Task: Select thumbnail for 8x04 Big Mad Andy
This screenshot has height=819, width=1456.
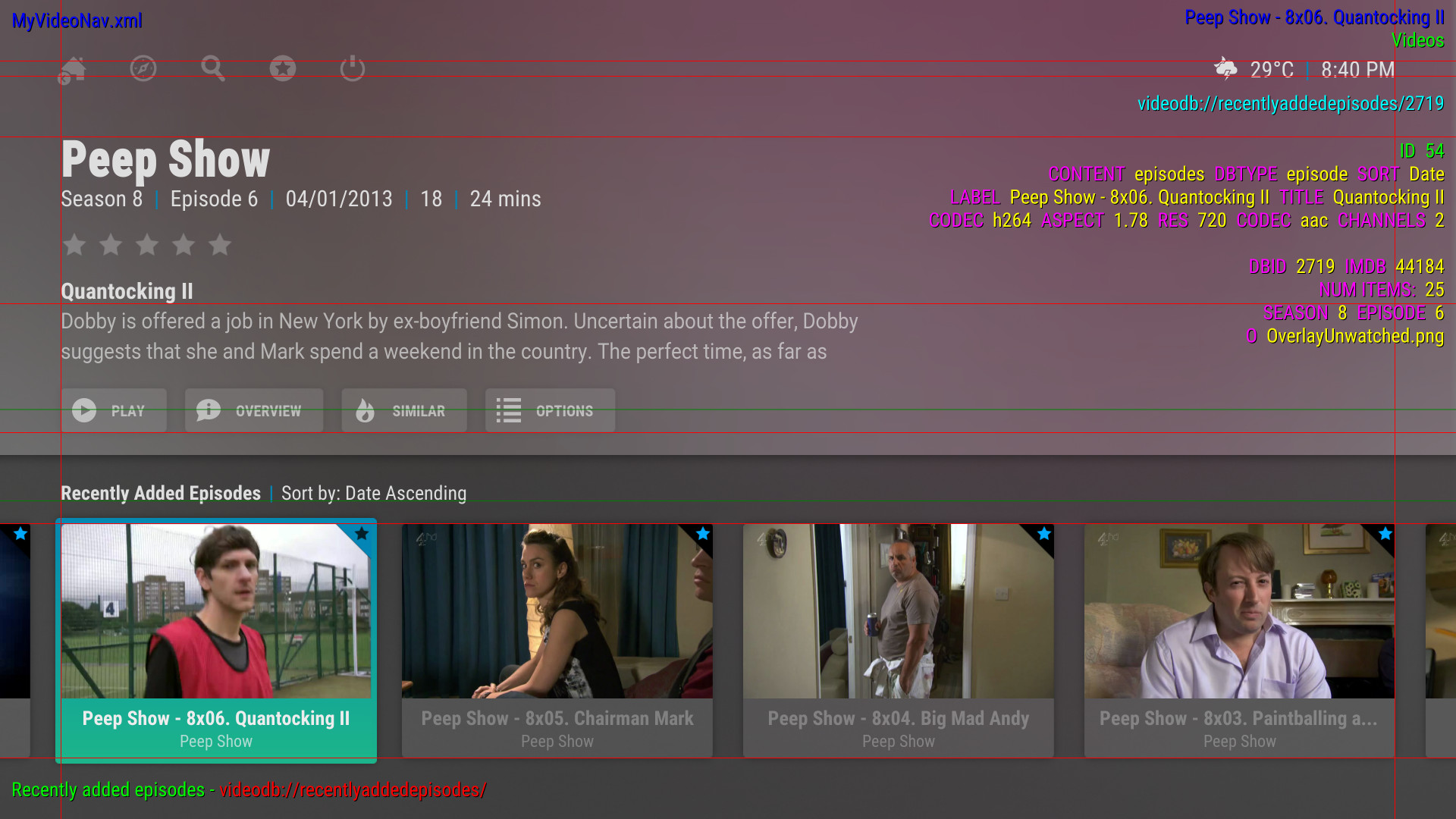Action: (899, 611)
